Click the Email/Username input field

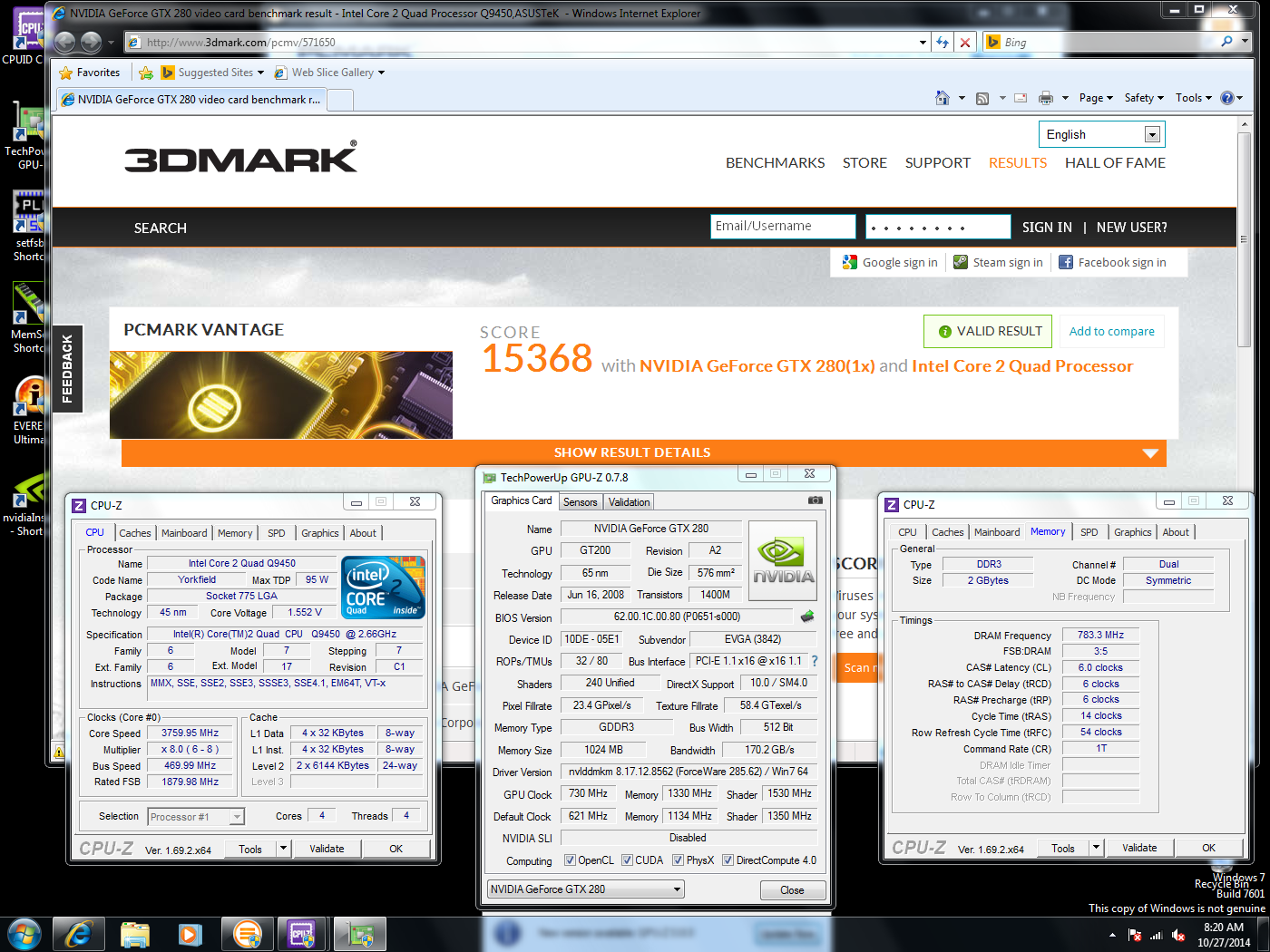tap(783, 227)
